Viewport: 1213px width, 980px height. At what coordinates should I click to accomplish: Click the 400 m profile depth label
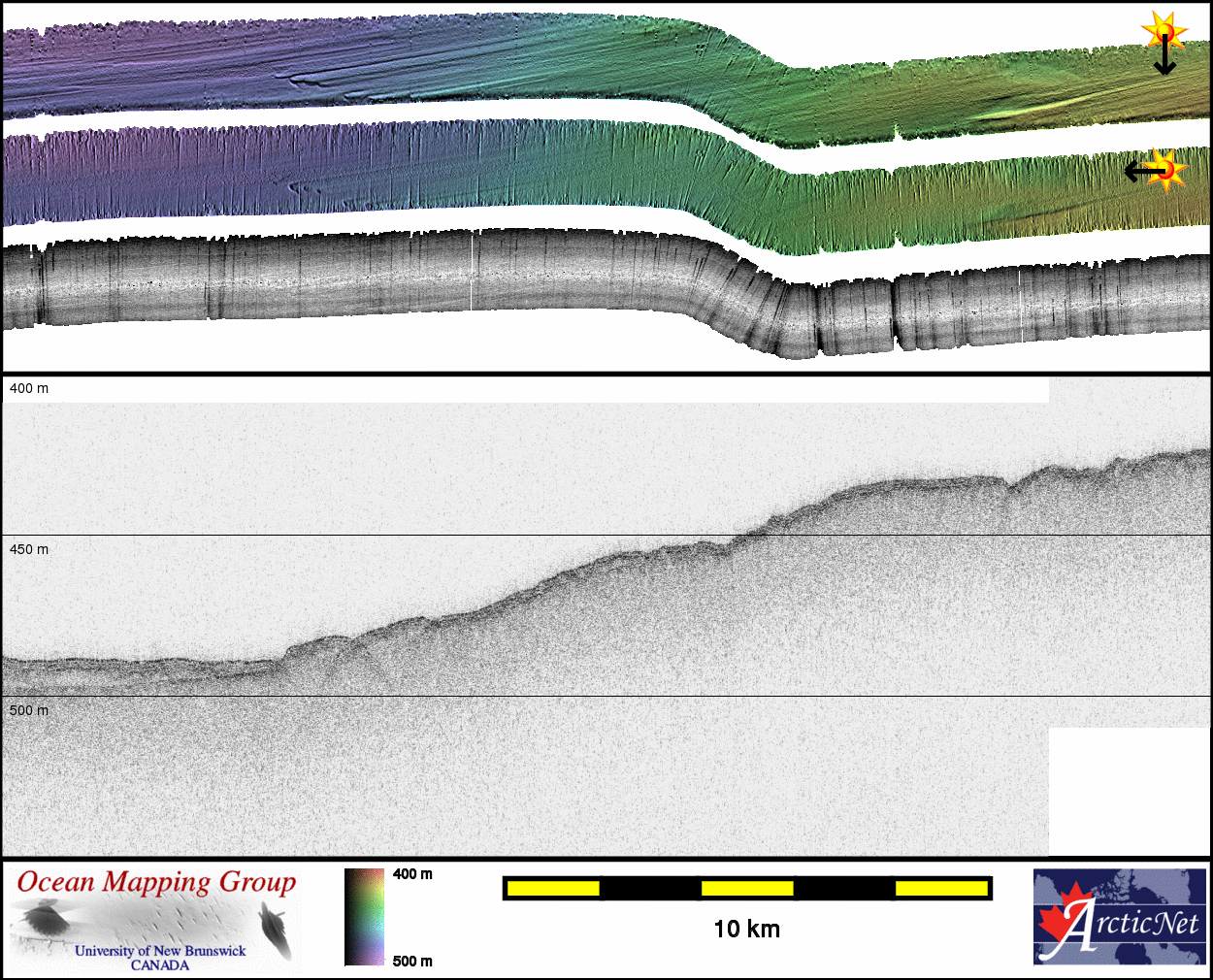click(x=29, y=388)
